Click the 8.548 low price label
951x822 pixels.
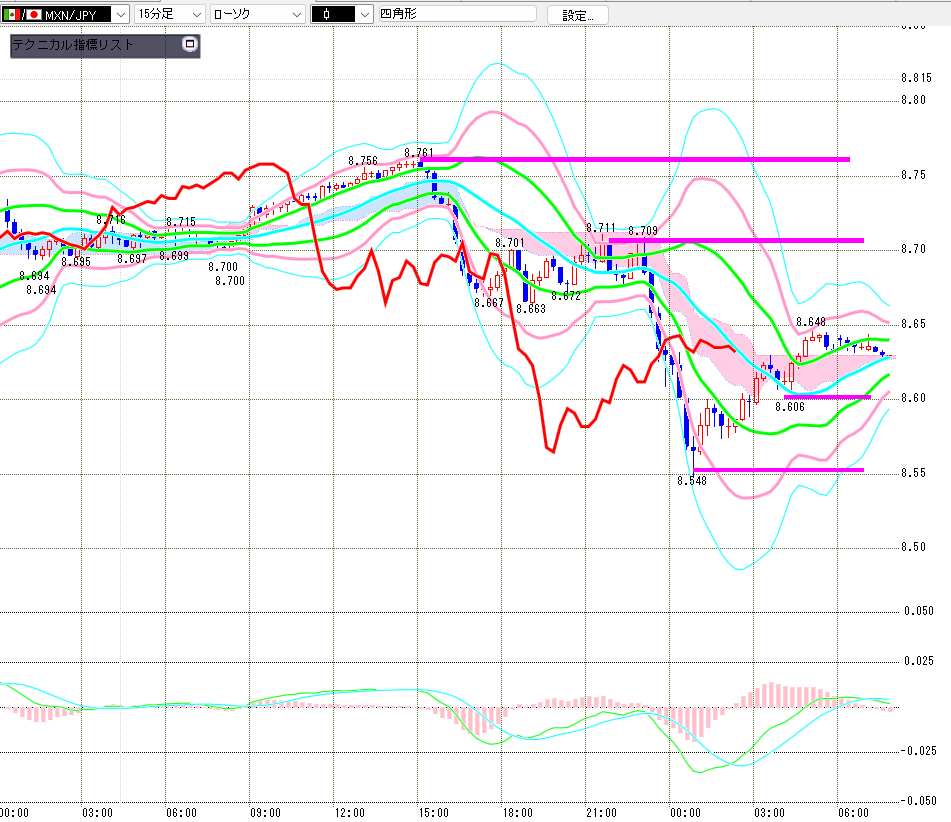(x=692, y=481)
